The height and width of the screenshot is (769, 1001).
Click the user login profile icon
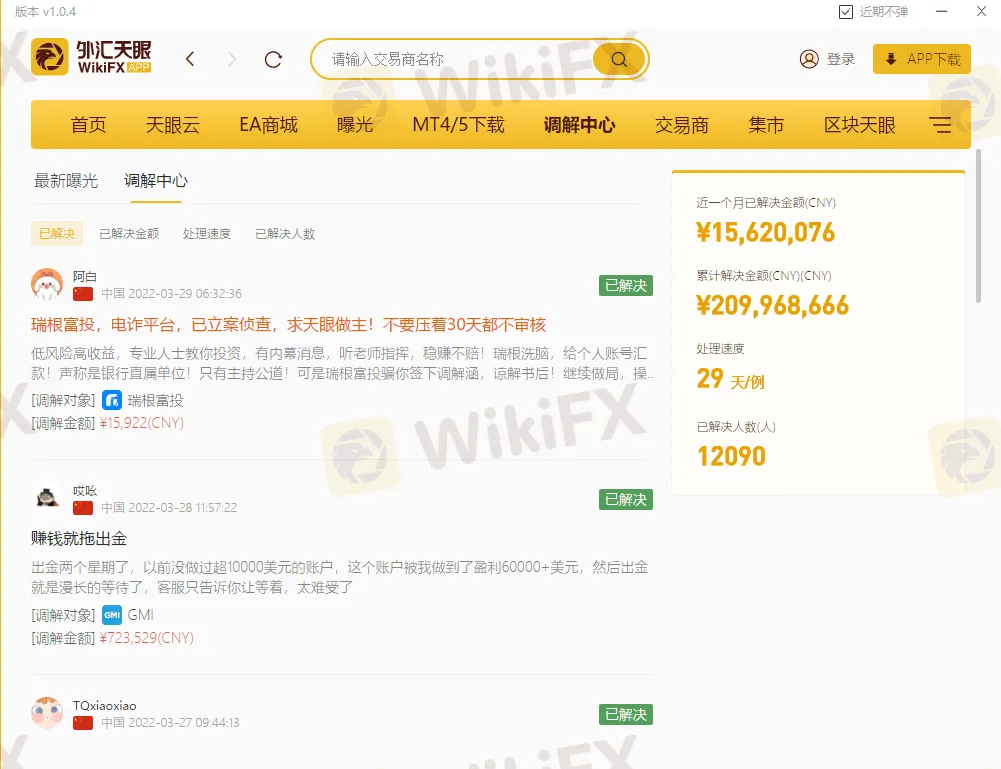pos(809,59)
